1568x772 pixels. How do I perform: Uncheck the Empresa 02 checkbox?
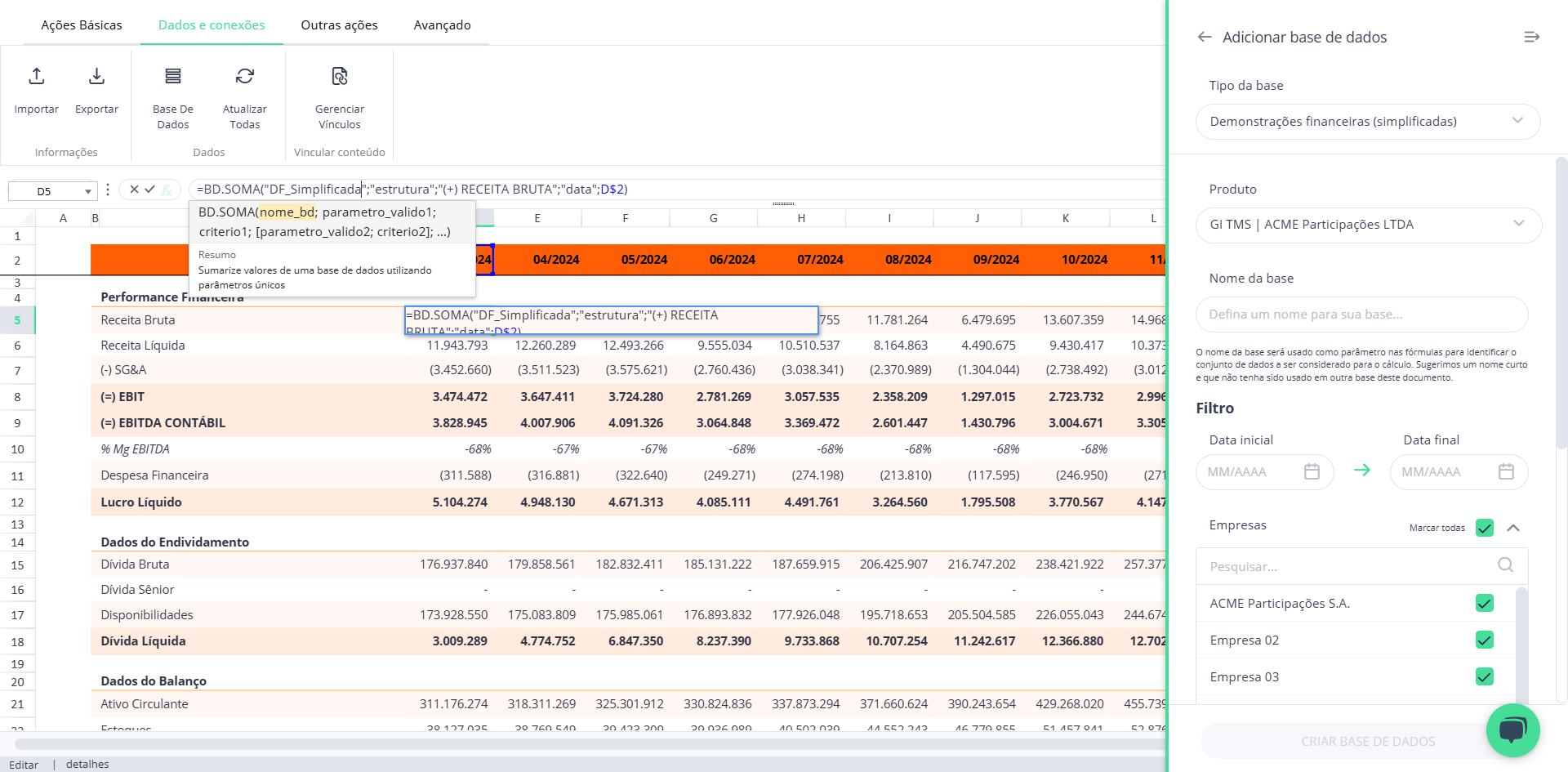click(1484, 640)
